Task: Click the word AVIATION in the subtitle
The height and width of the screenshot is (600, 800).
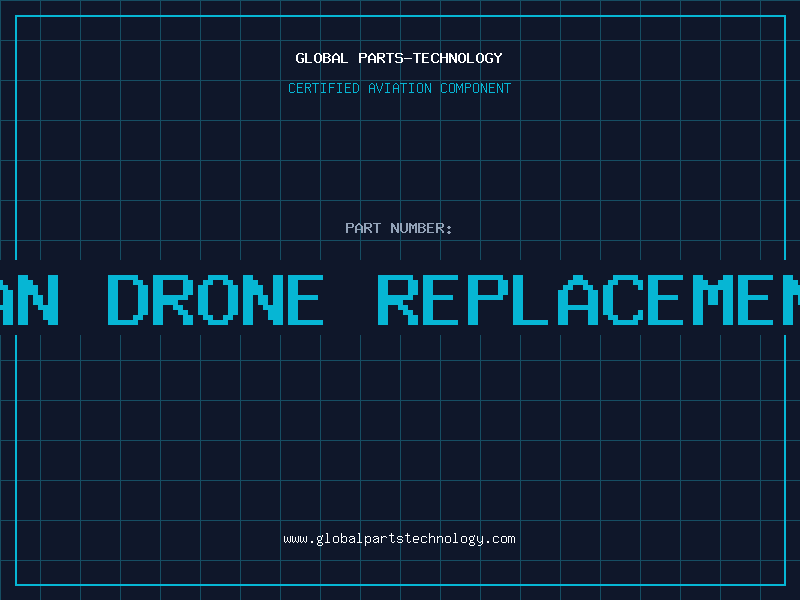Action: pos(400,88)
